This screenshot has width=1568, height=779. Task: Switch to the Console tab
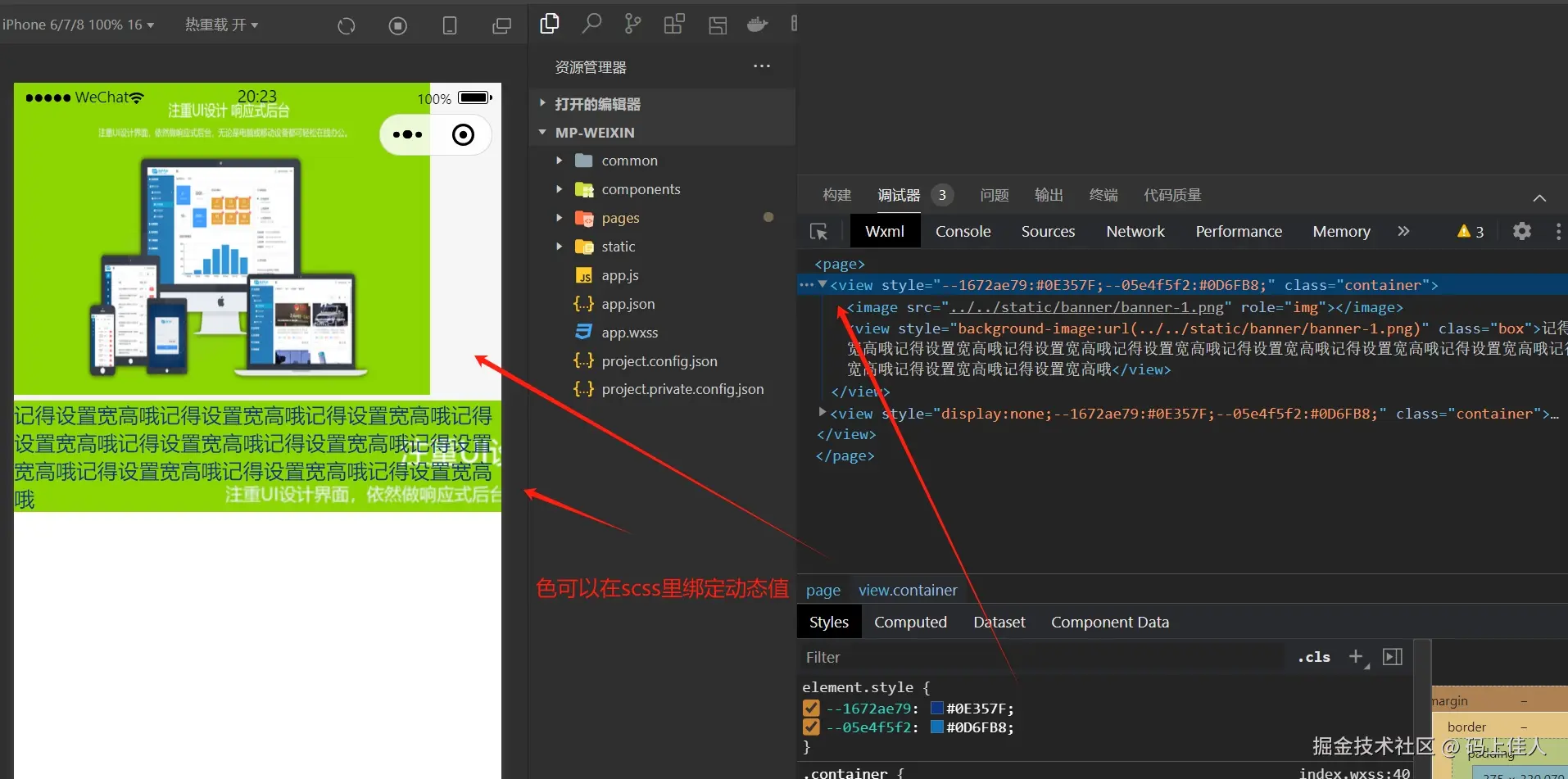click(x=963, y=232)
